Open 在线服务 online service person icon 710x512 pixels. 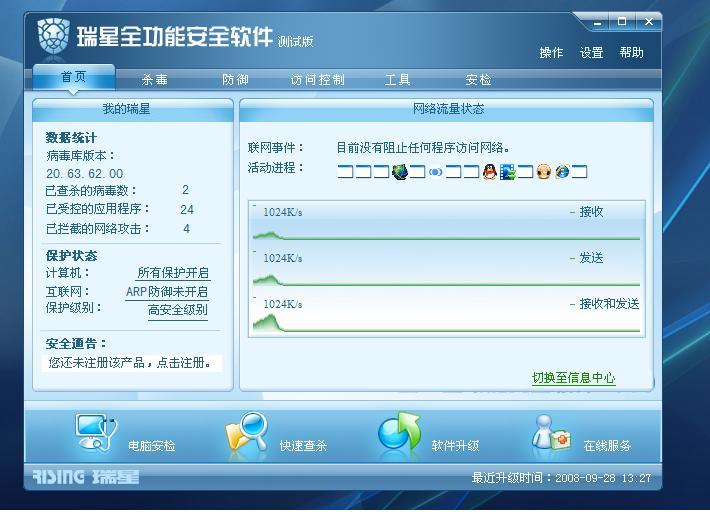pos(551,432)
